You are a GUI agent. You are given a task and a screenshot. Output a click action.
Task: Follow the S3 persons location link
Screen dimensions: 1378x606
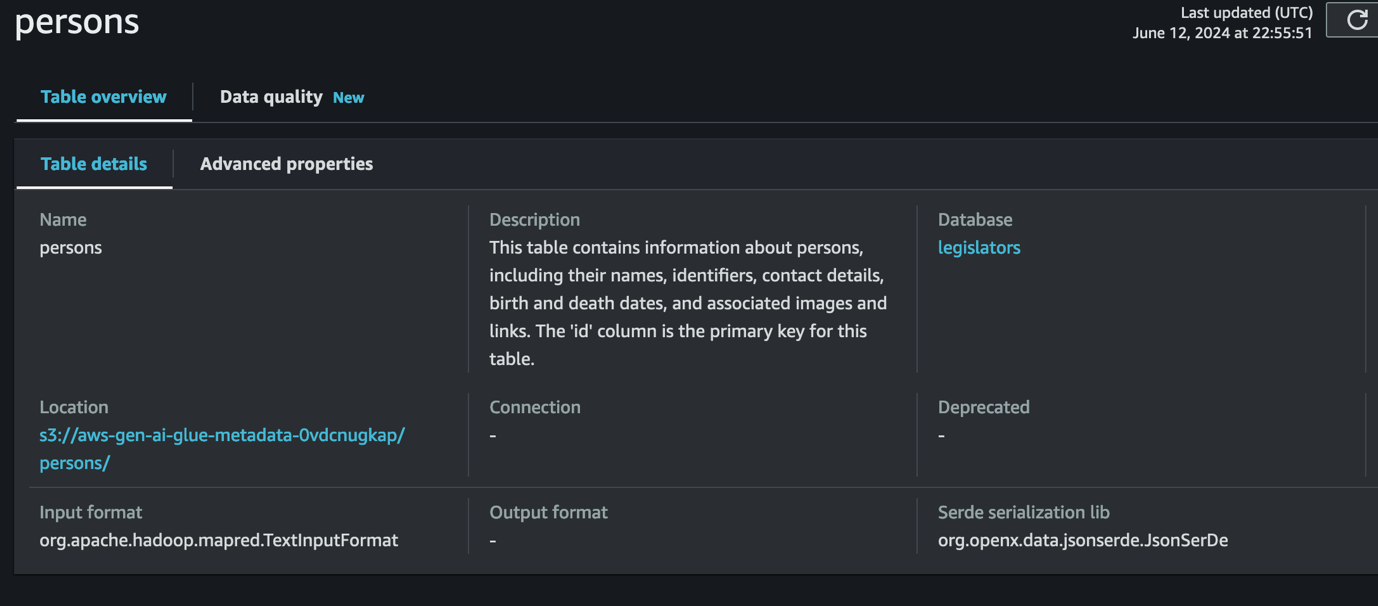pyautogui.click(x=221, y=436)
